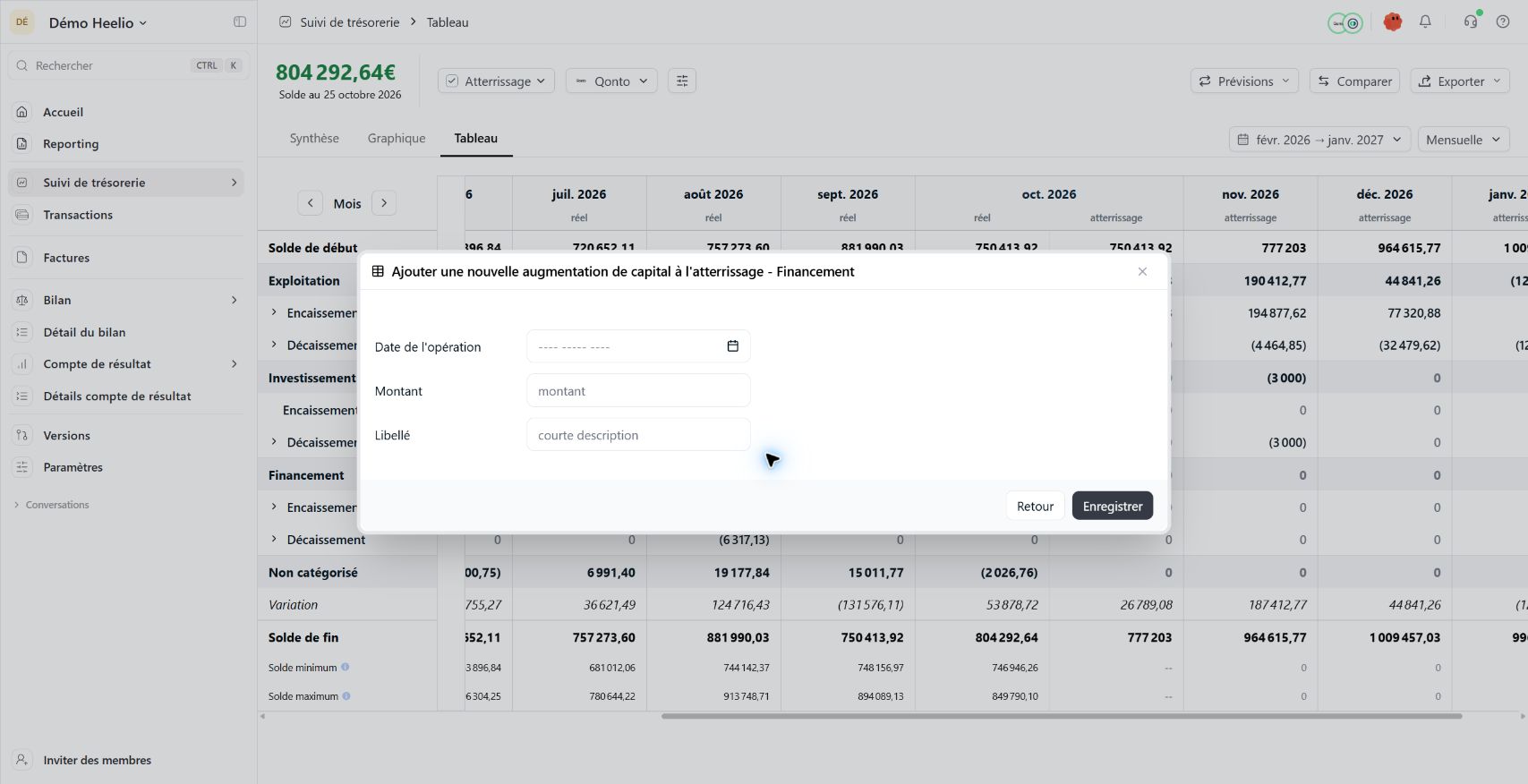This screenshot has height=784, width=1528.
Task: Click the Transactions sidebar icon
Action: tap(22, 215)
